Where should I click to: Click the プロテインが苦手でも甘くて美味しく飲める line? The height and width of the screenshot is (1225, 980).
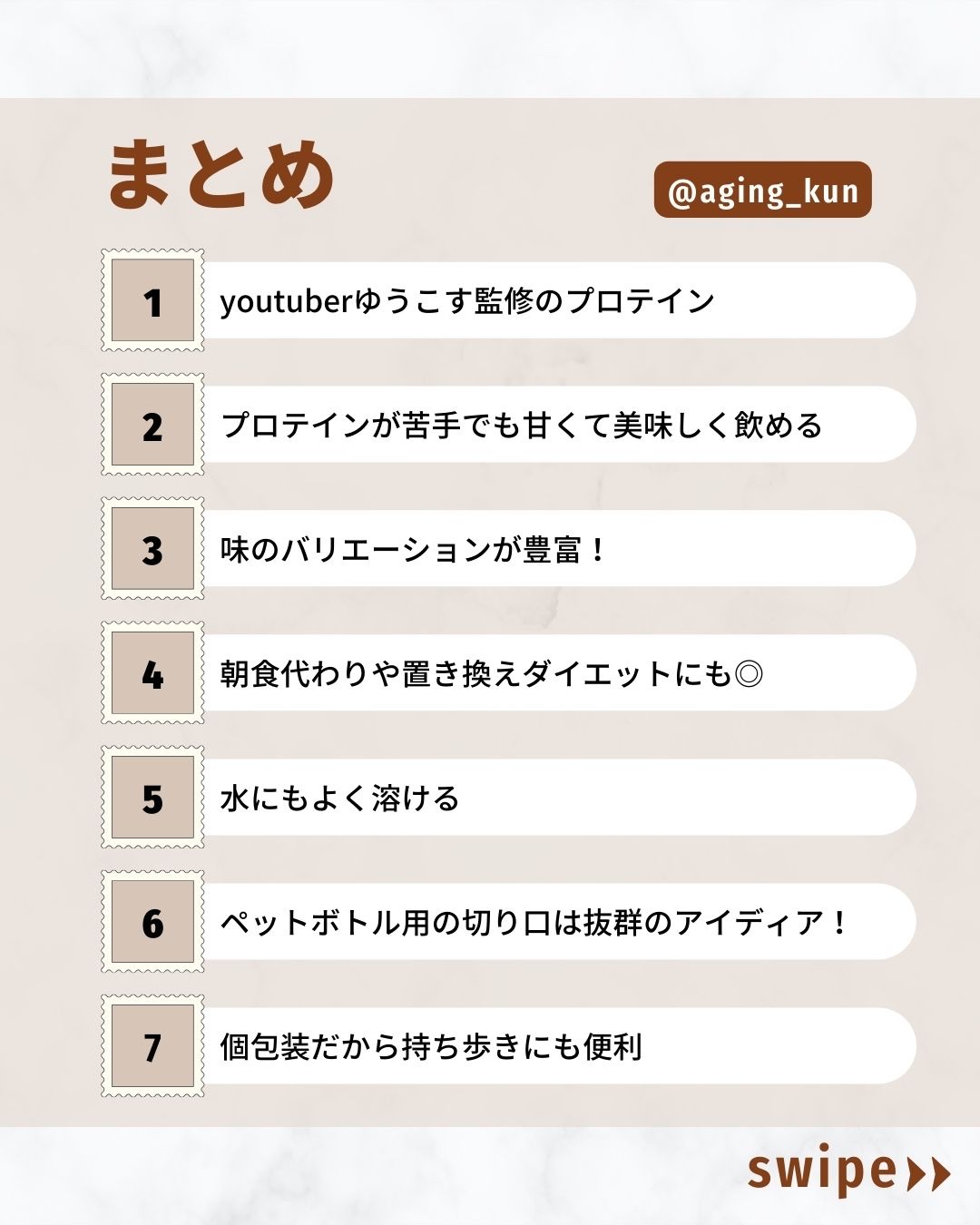[522, 425]
